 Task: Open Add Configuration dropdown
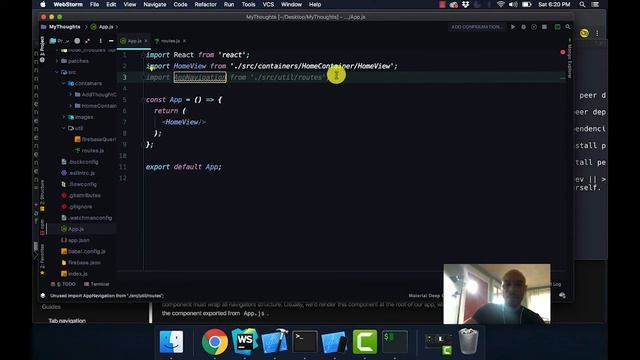(477, 27)
